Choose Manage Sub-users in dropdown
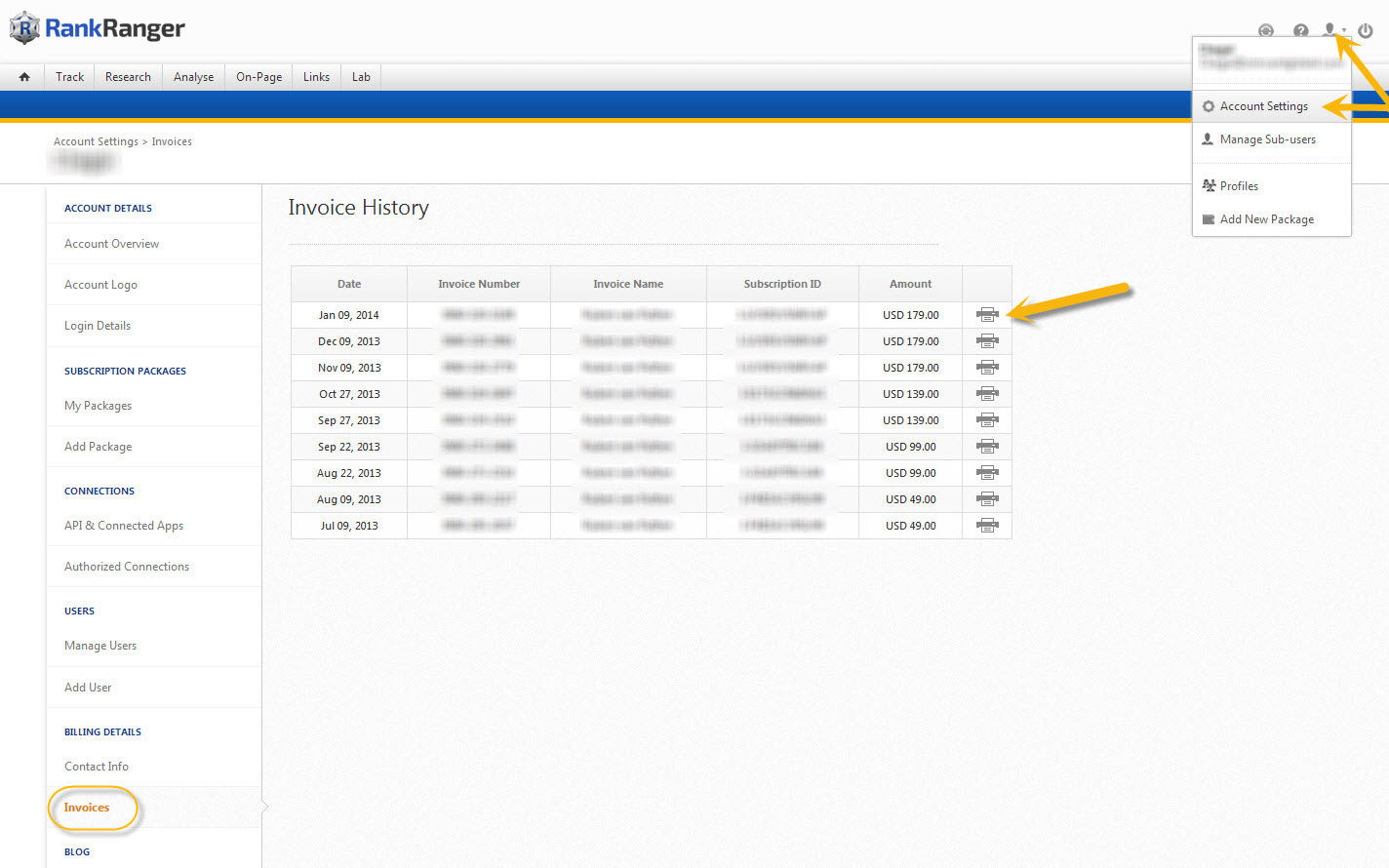The height and width of the screenshot is (868, 1389). tap(1267, 139)
